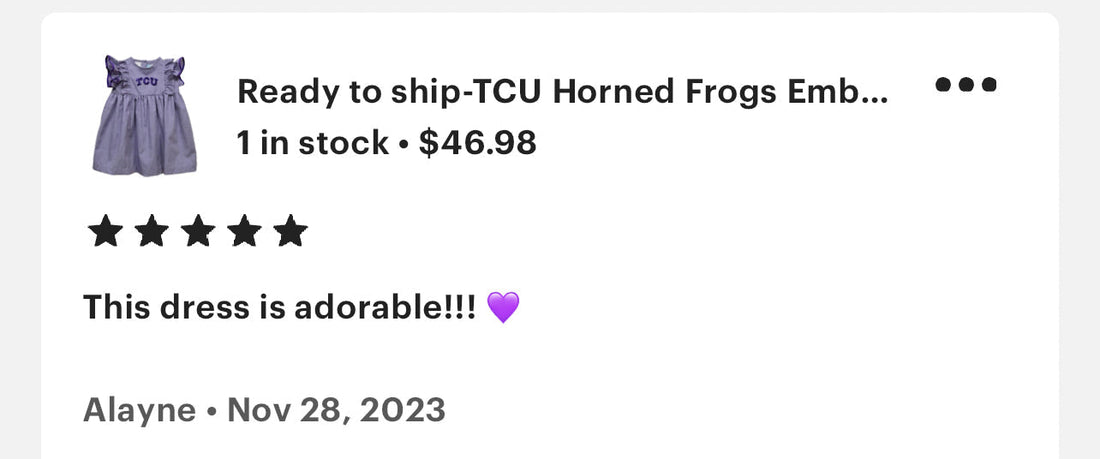Click the "1 in stock" text
This screenshot has height=459, width=1100.
[313, 143]
